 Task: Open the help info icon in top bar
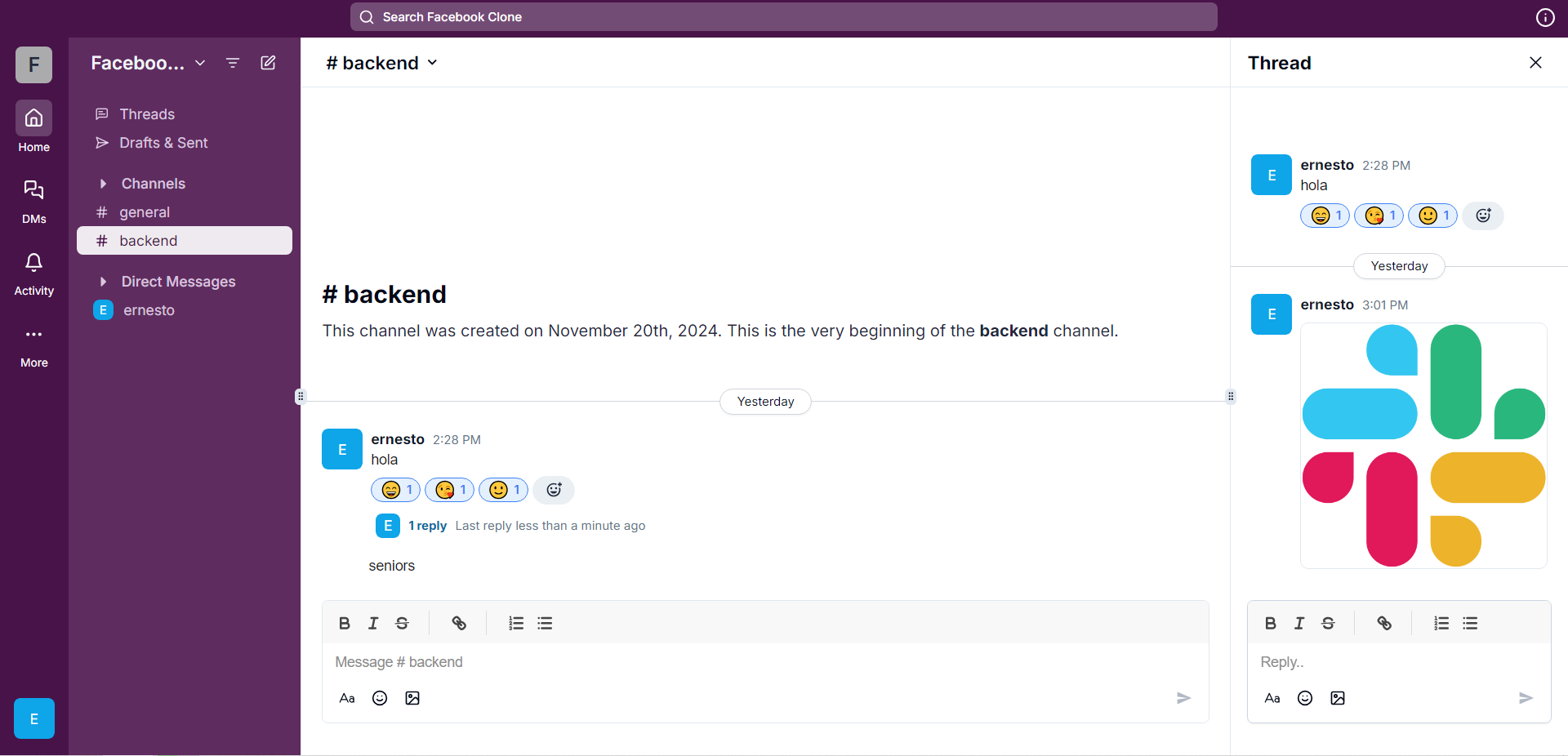(1545, 17)
